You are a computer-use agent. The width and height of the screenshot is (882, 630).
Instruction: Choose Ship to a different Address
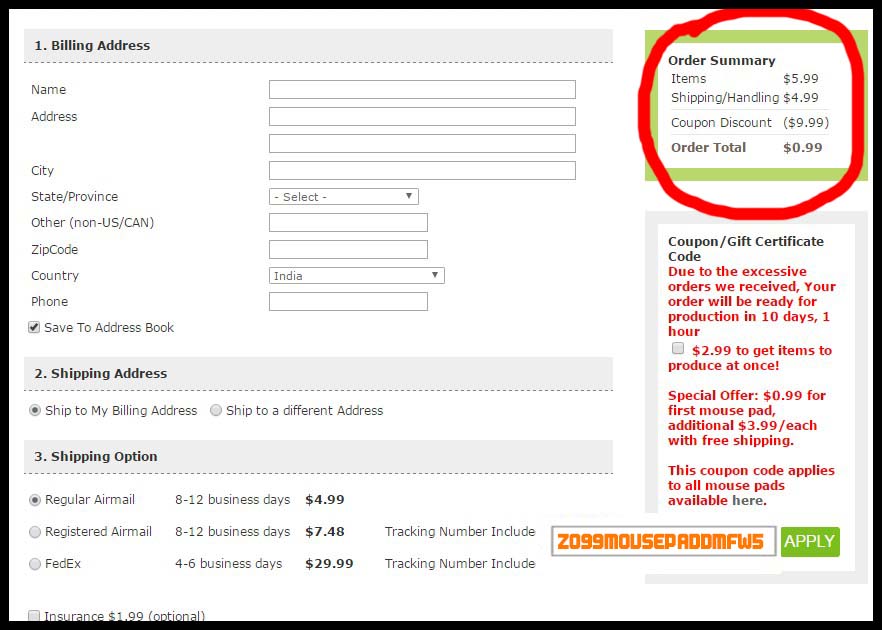(216, 411)
